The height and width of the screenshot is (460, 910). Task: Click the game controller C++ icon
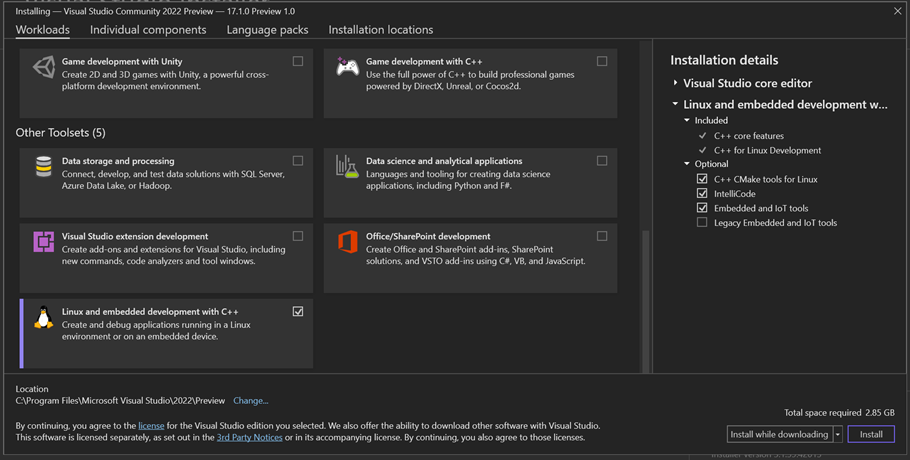[x=347, y=68]
